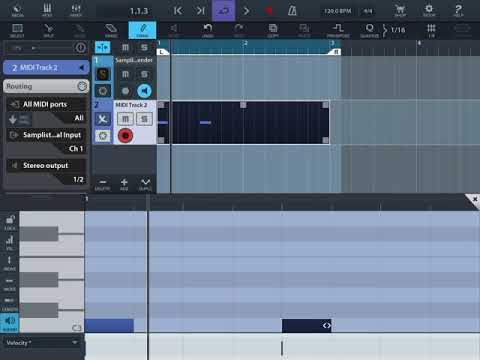Change the 1/2 output bus

coord(78,179)
